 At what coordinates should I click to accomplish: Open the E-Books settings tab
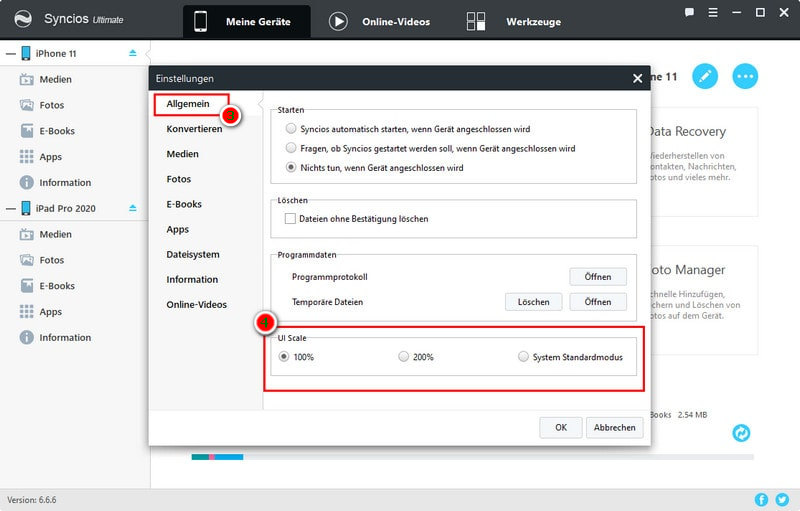(x=184, y=204)
